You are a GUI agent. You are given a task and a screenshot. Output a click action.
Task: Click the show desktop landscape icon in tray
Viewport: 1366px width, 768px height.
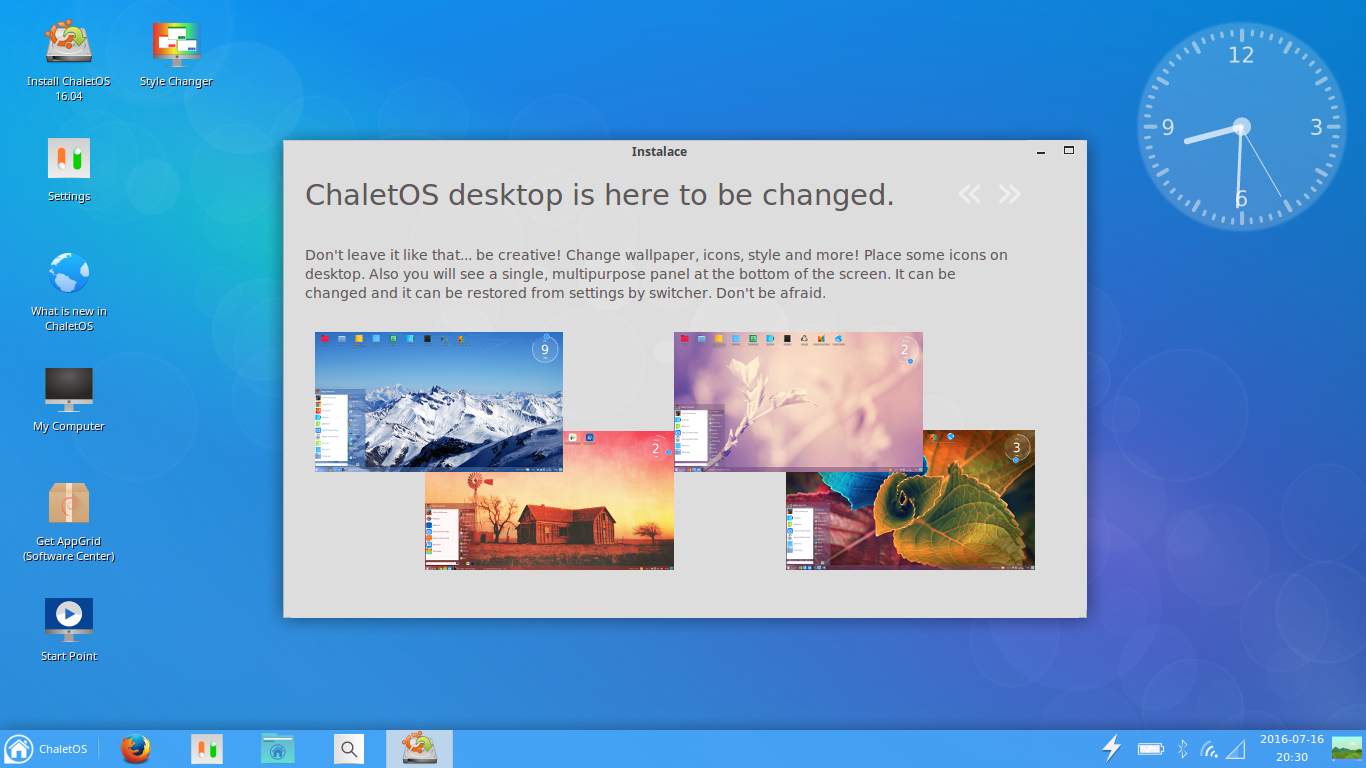click(1346, 748)
